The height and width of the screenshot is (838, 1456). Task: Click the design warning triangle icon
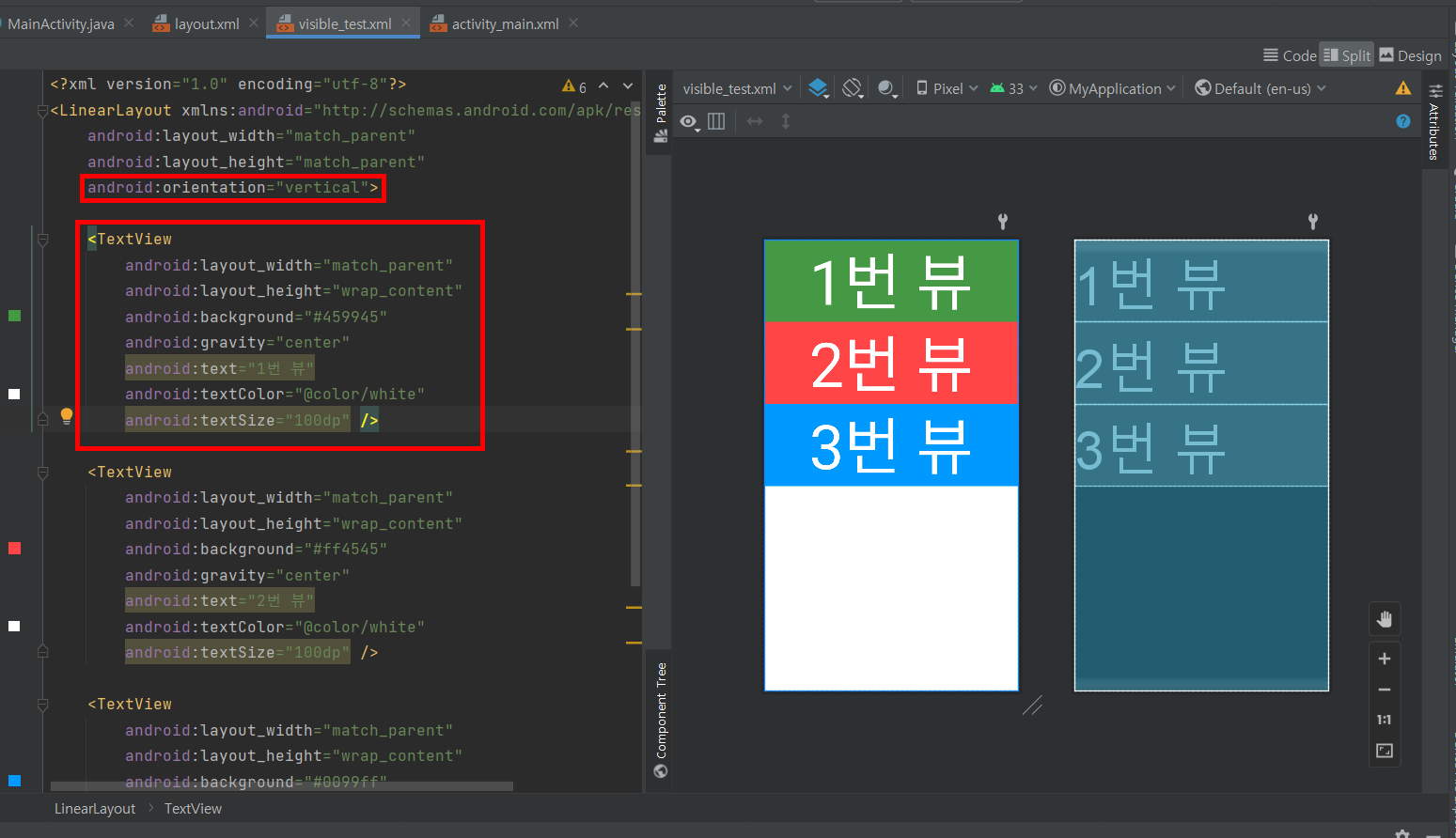(x=1403, y=88)
